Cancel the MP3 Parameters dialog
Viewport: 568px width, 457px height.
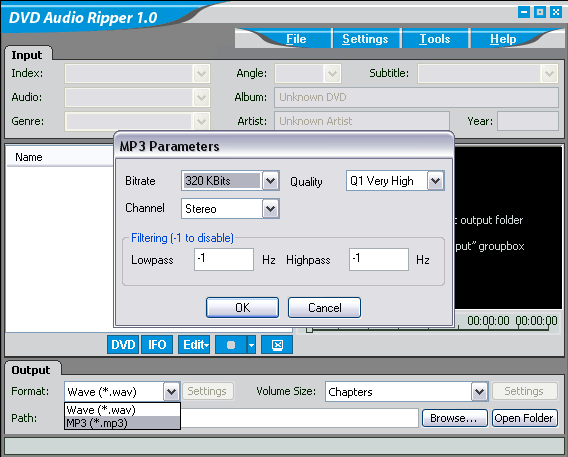[x=324, y=307]
